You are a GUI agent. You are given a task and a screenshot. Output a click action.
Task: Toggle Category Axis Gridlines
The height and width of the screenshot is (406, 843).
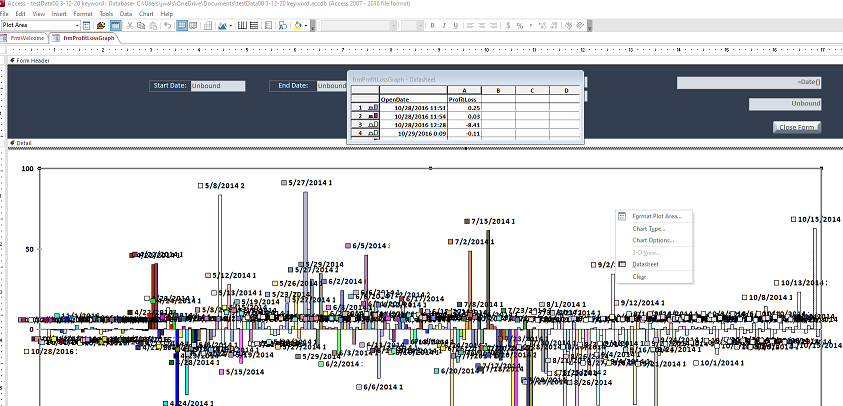click(242, 25)
